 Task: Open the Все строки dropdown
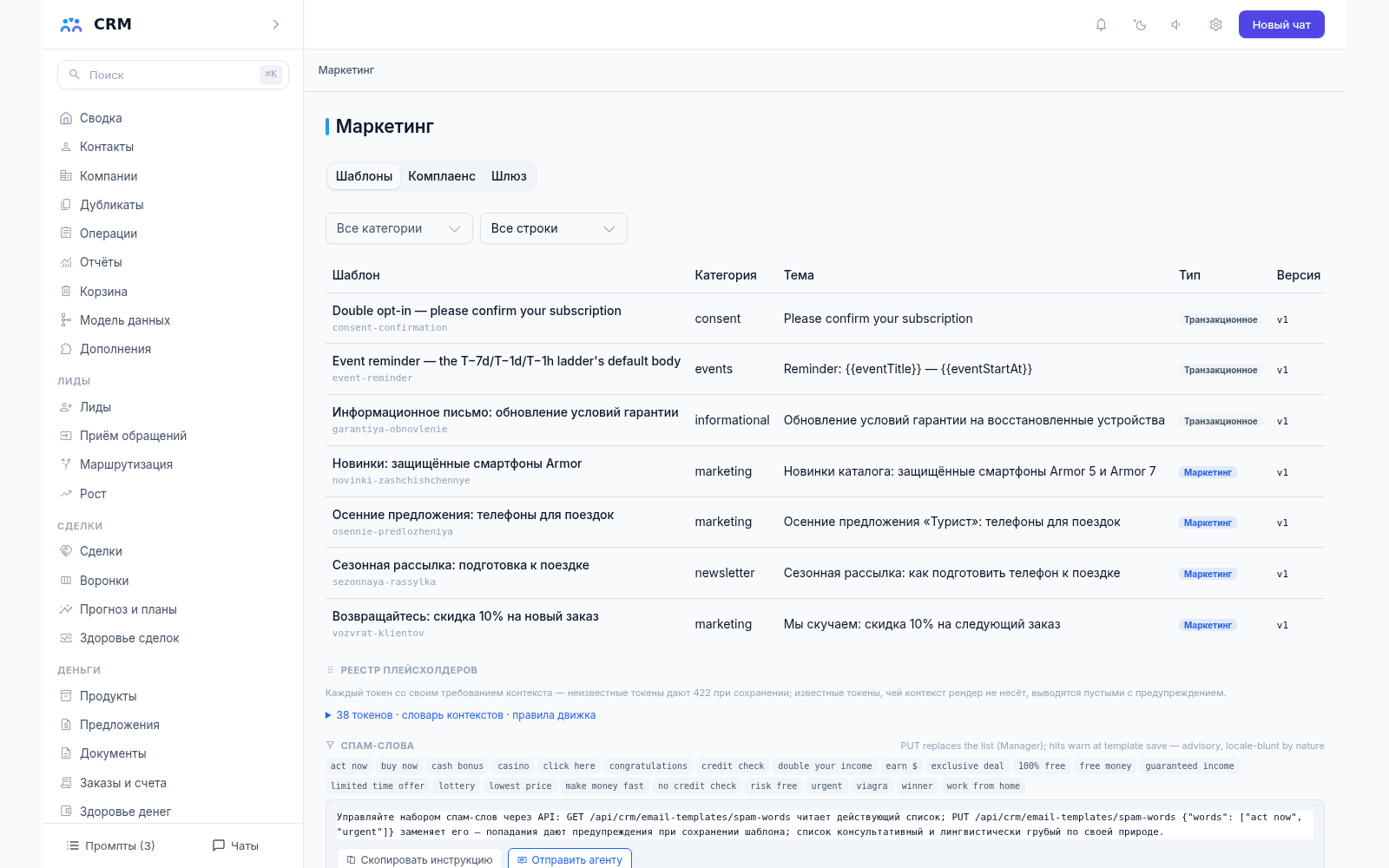(554, 228)
